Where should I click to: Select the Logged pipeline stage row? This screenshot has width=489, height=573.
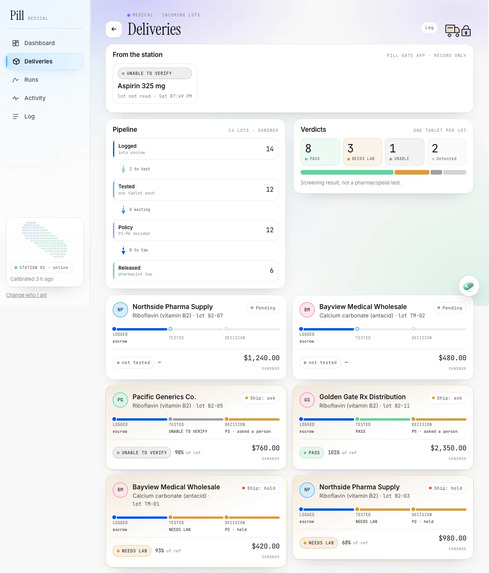click(196, 149)
